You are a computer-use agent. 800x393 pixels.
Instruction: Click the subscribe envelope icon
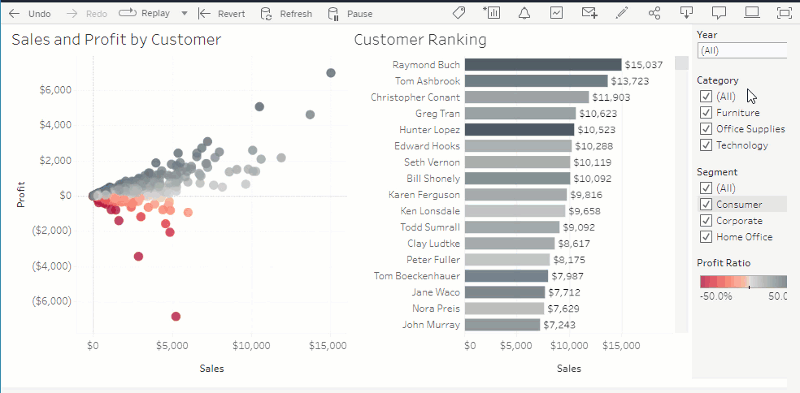tap(589, 13)
